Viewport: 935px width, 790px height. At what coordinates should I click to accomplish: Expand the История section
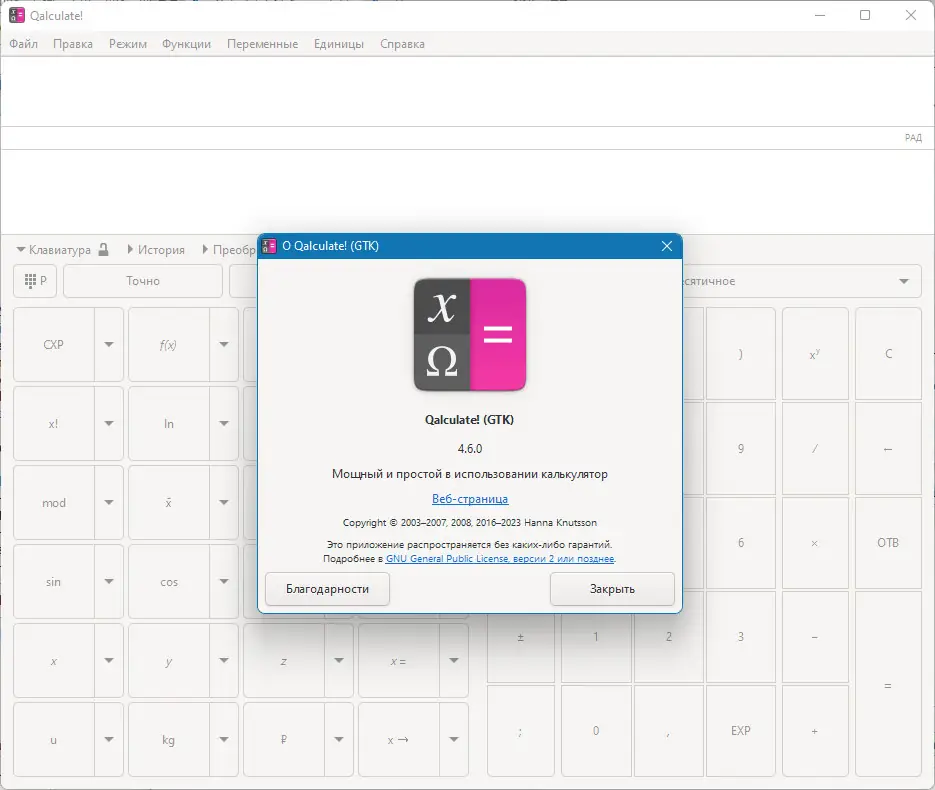[156, 250]
